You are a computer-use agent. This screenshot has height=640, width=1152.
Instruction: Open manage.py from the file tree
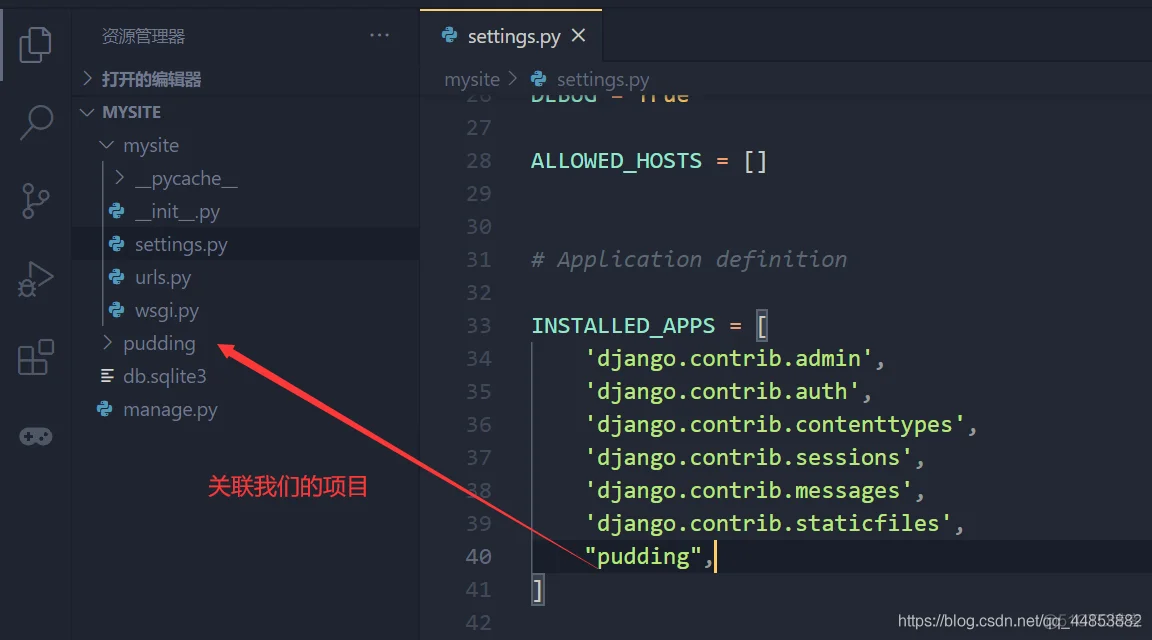coord(245,409)
